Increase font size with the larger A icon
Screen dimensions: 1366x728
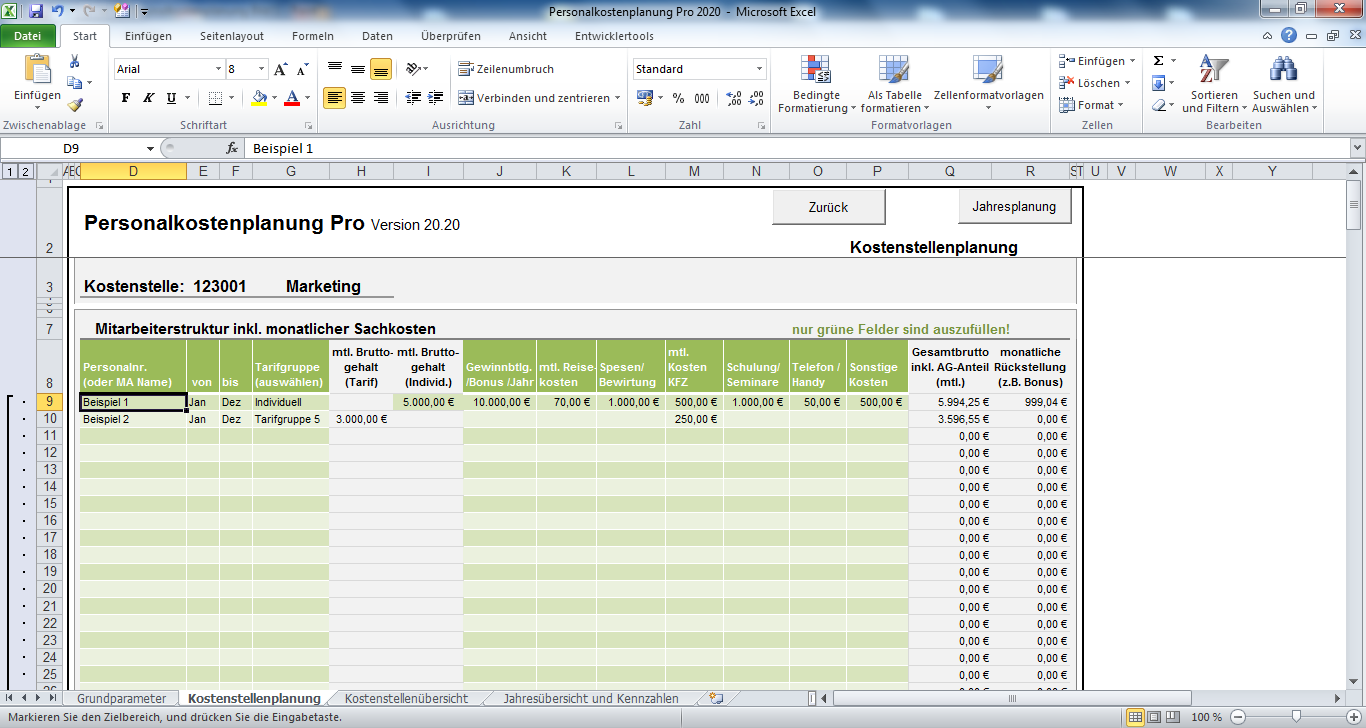point(281,70)
